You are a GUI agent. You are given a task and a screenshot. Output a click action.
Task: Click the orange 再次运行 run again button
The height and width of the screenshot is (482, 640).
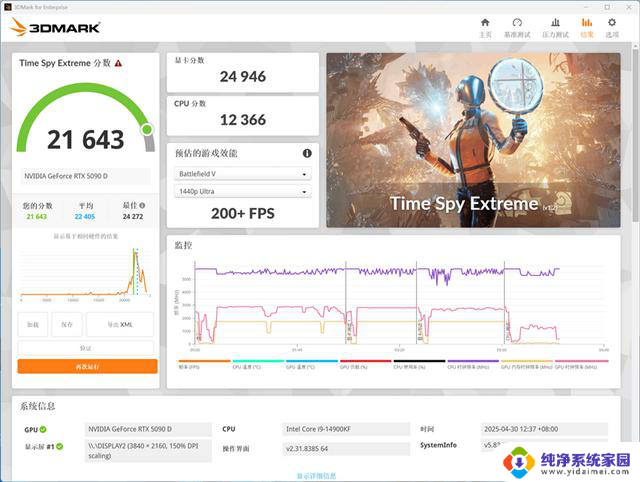click(87, 366)
